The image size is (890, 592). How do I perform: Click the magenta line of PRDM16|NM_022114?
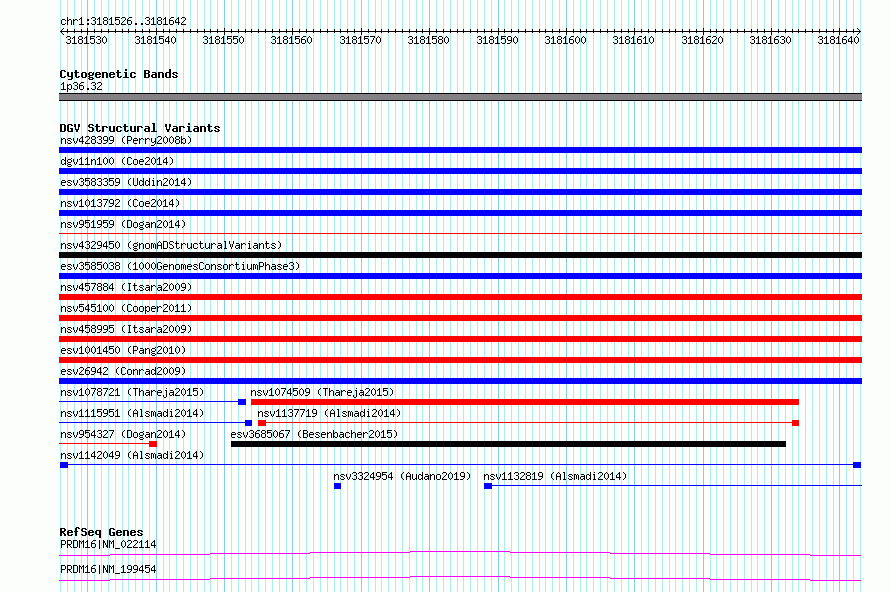tap(460, 553)
